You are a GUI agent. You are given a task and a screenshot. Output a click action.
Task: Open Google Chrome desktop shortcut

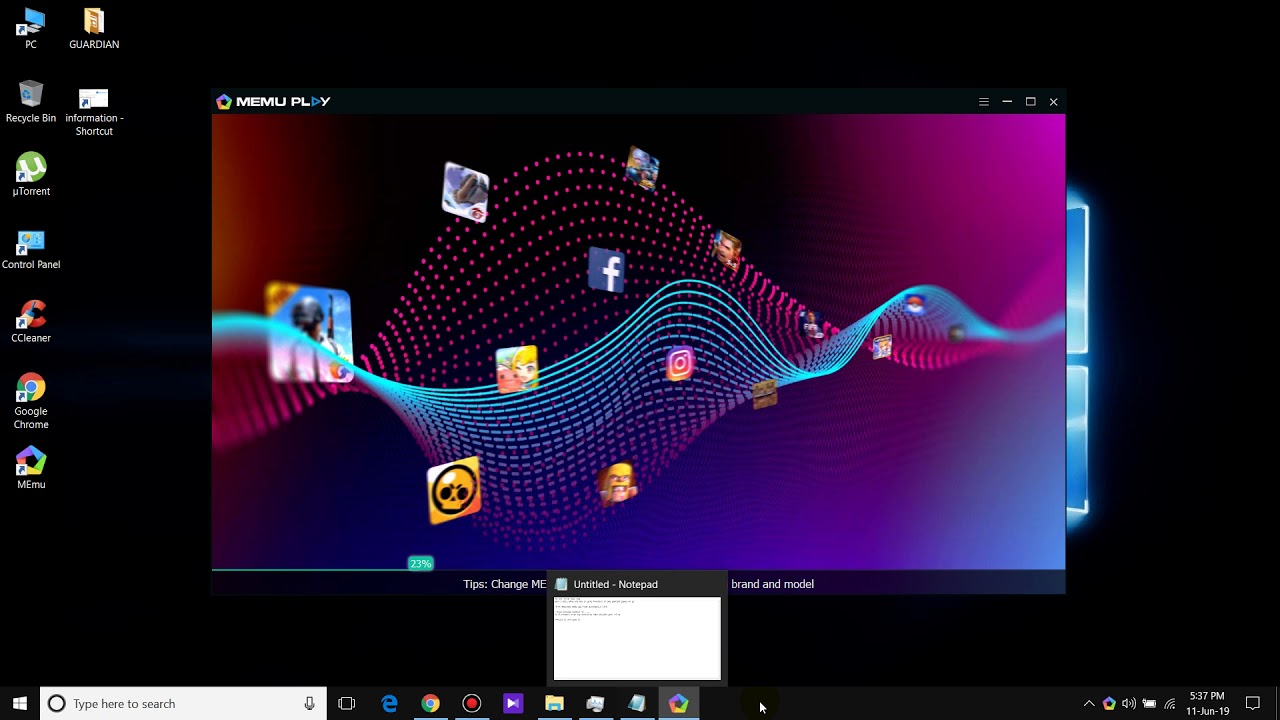click(31, 402)
